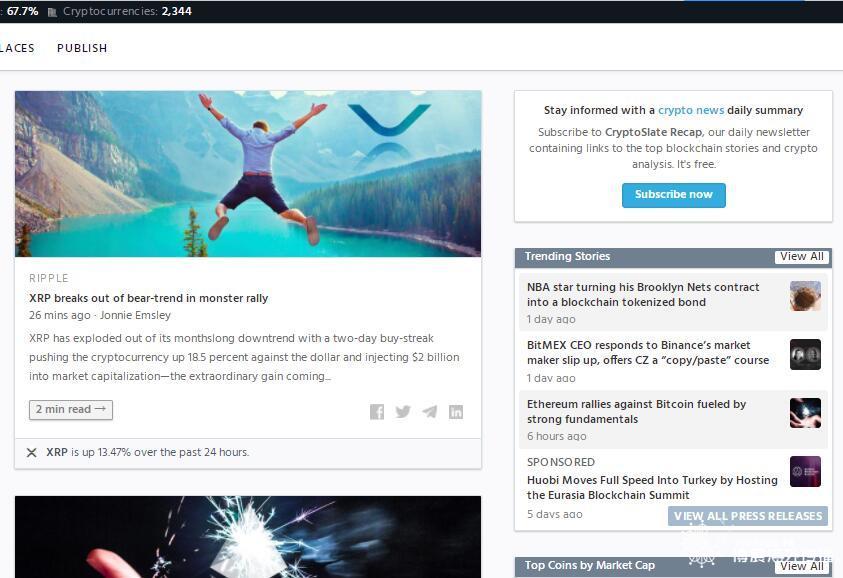Viewport: 843px width, 578px height.
Task: Click VIEW ALL PRESS RELEASES button
Action: 748,516
